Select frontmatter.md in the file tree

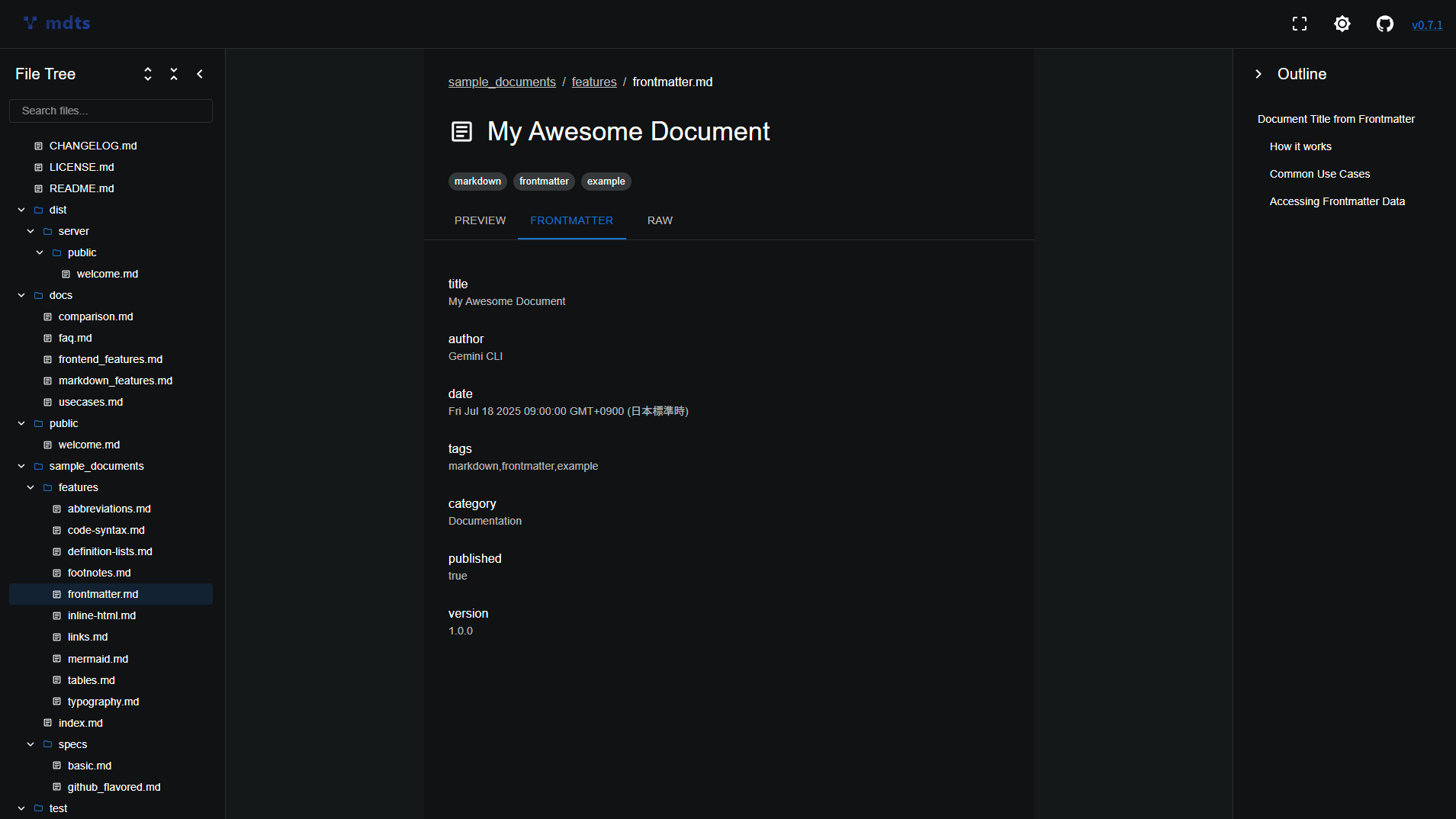tap(111, 594)
